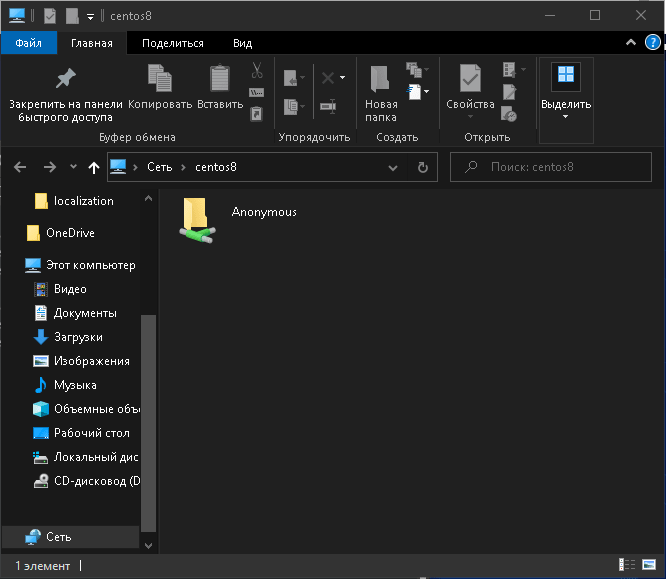Select Сеть in the address breadcrumb

(159, 167)
